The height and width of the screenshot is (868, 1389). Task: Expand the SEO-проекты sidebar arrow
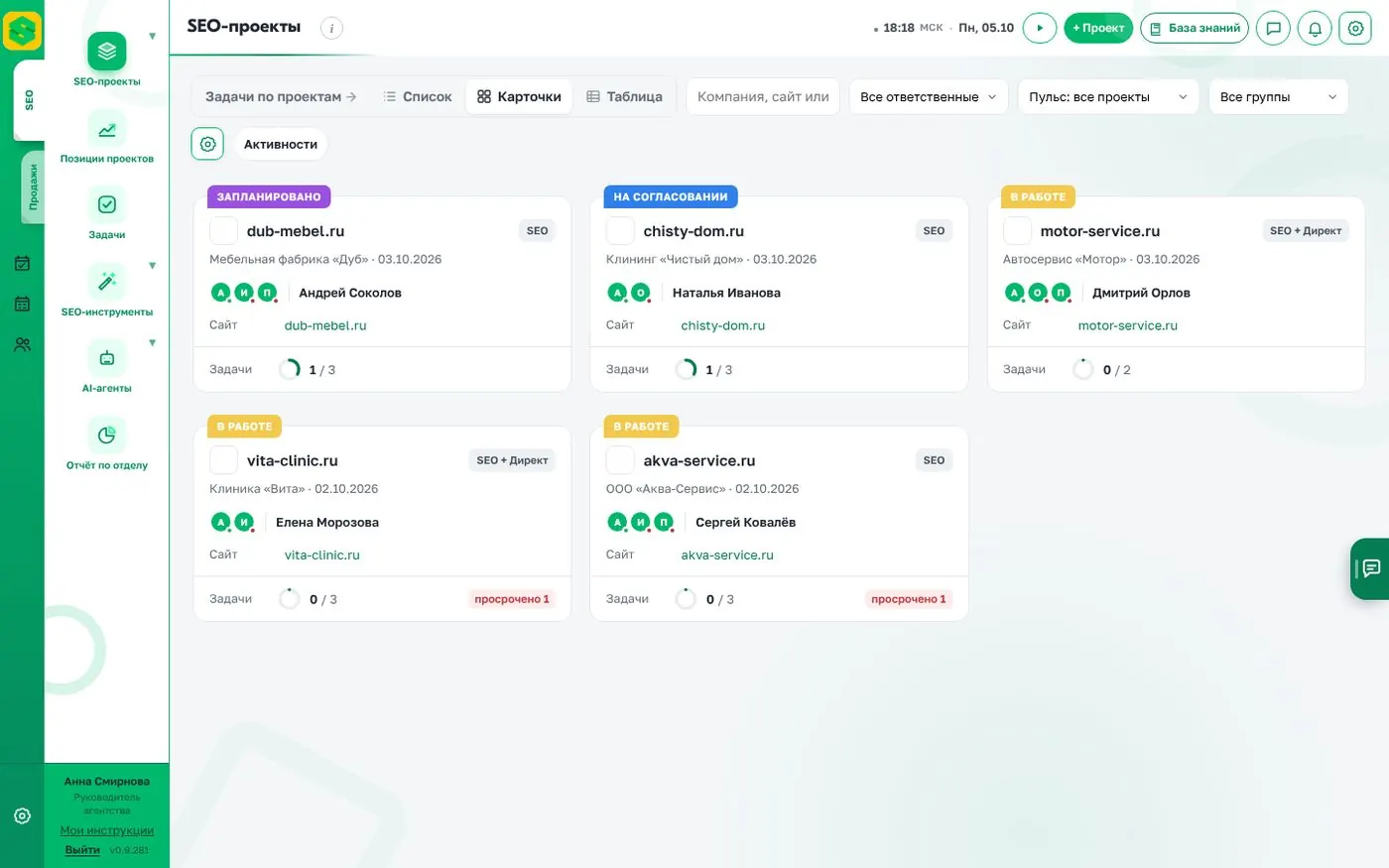[152, 37]
